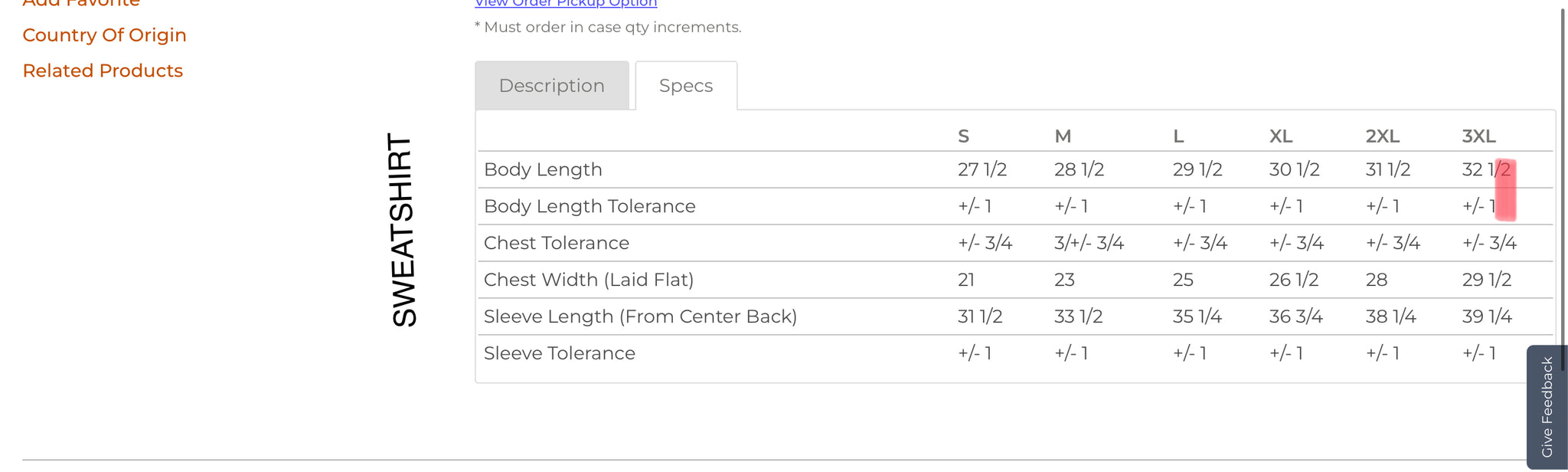The width and height of the screenshot is (1568, 472).
Task: Click the rotated SWEATSHIRT heading text
Action: [x=403, y=231]
